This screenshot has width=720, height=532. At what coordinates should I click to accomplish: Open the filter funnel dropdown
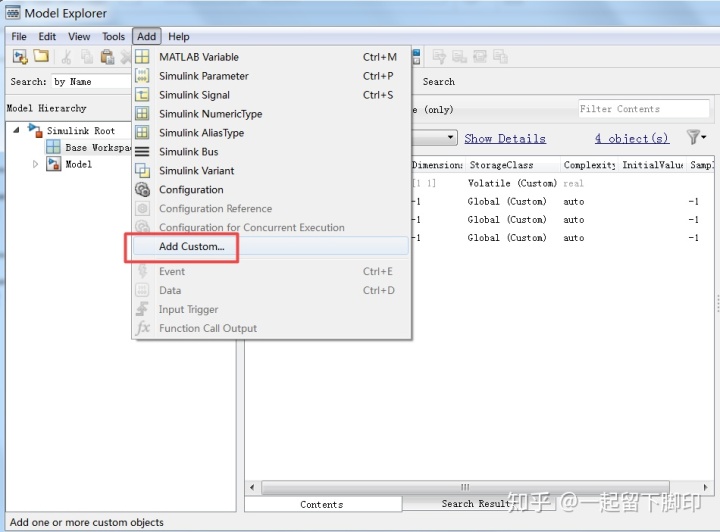[x=696, y=137]
